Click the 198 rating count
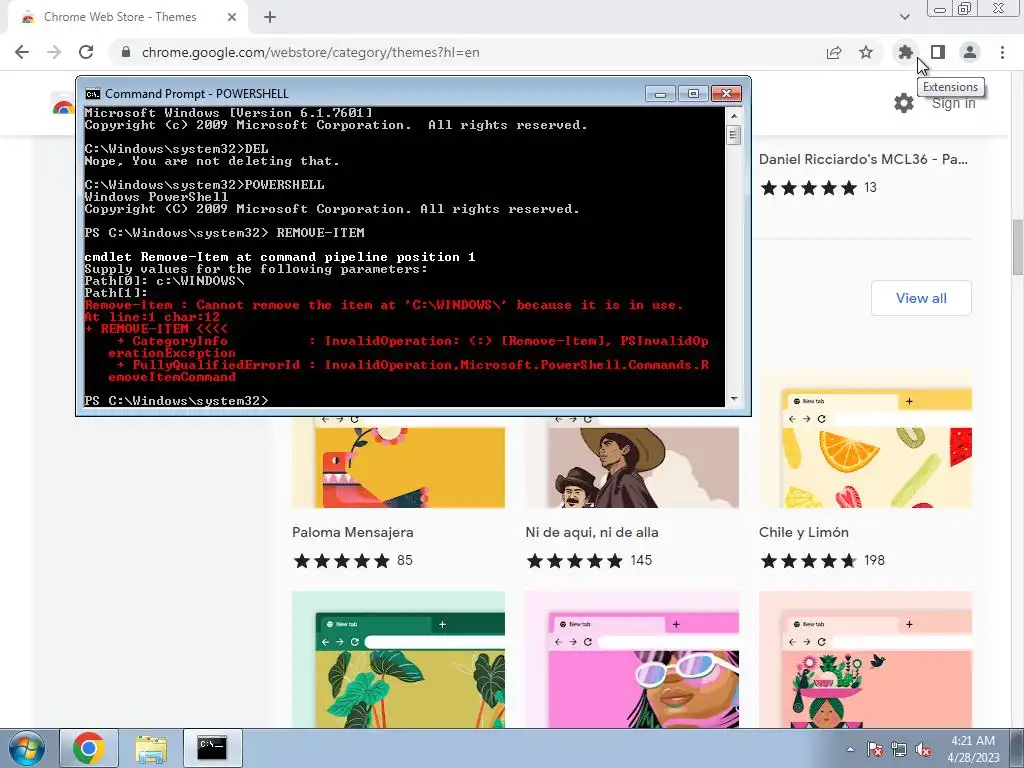 coord(874,560)
